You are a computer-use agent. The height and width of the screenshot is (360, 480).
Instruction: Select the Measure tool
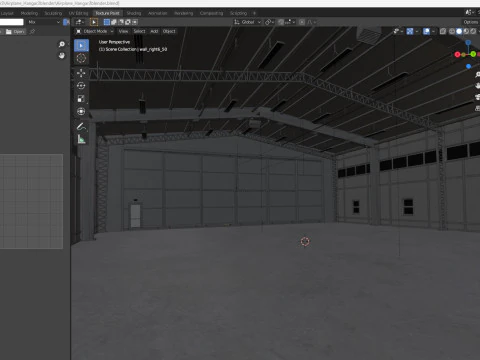click(81, 139)
